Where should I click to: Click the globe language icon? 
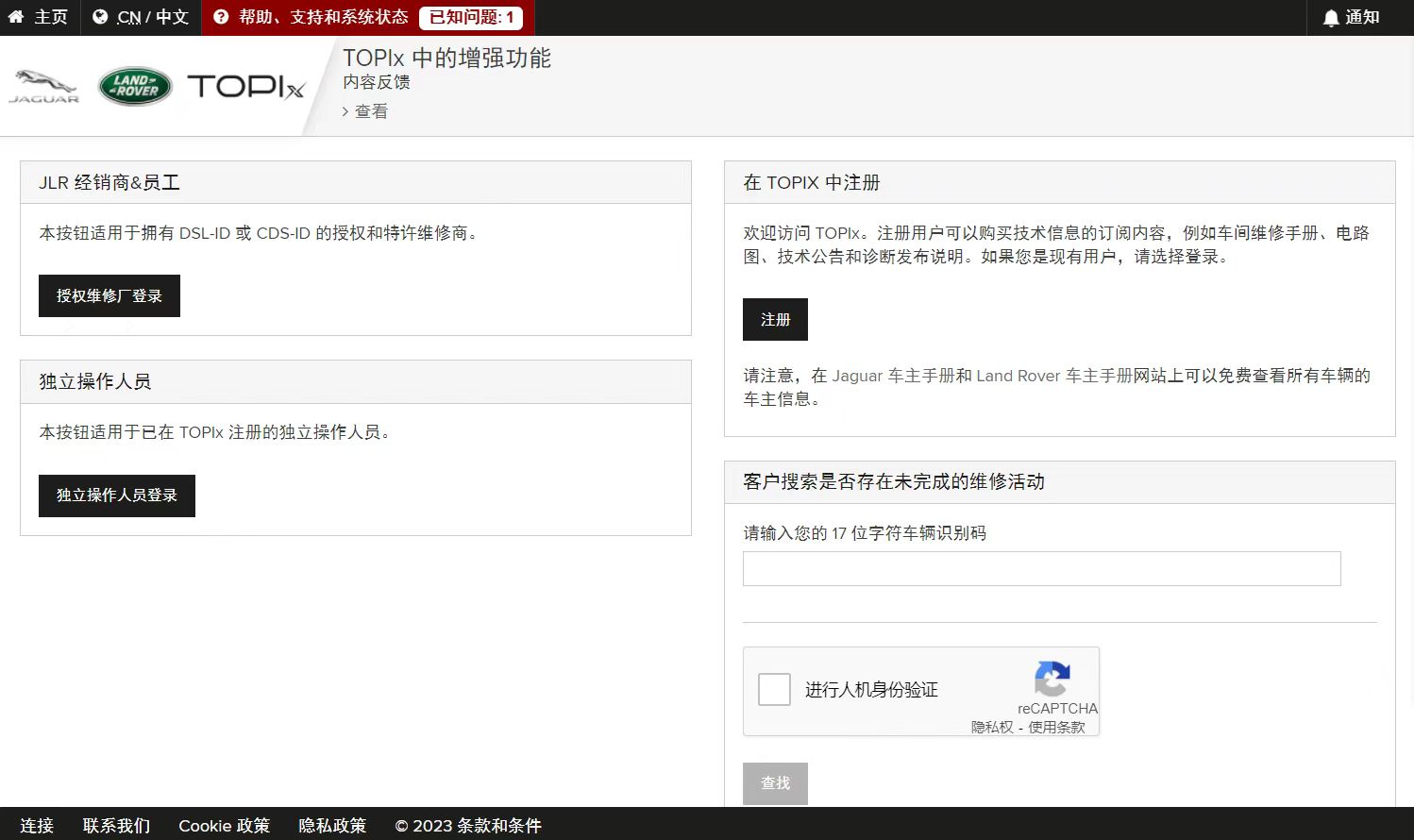[100, 17]
